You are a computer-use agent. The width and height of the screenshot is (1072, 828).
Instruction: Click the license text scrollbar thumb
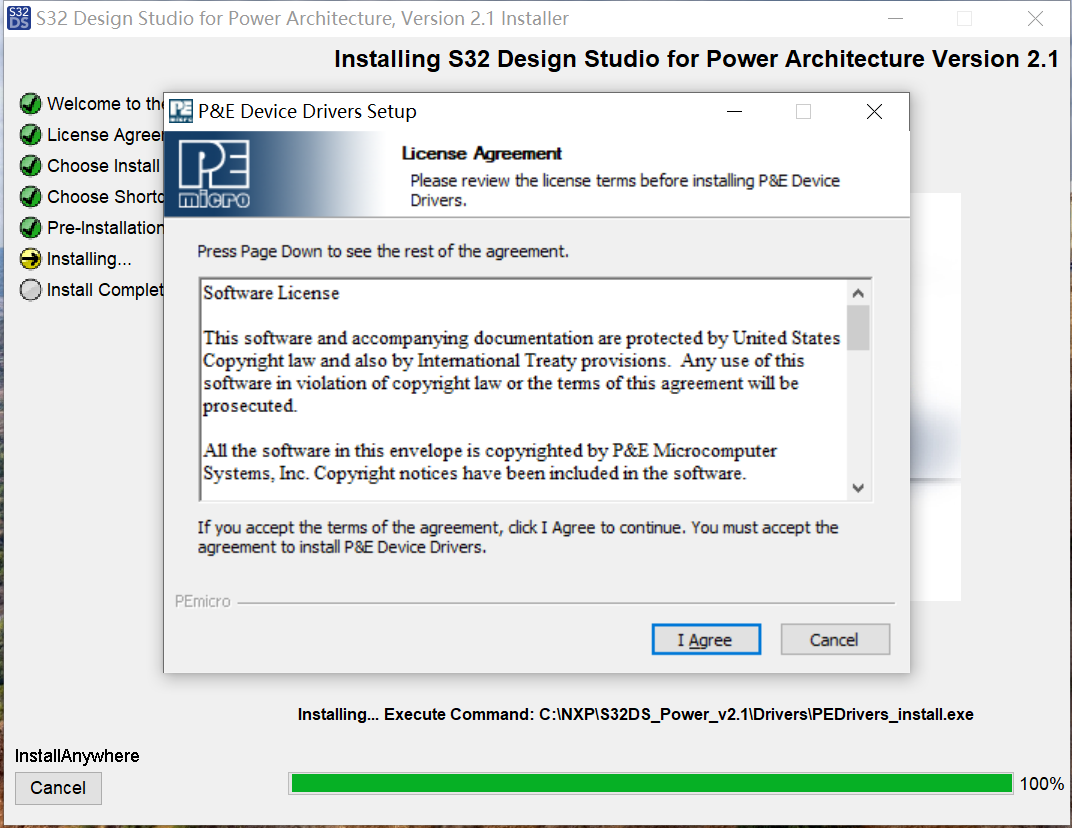click(x=858, y=328)
